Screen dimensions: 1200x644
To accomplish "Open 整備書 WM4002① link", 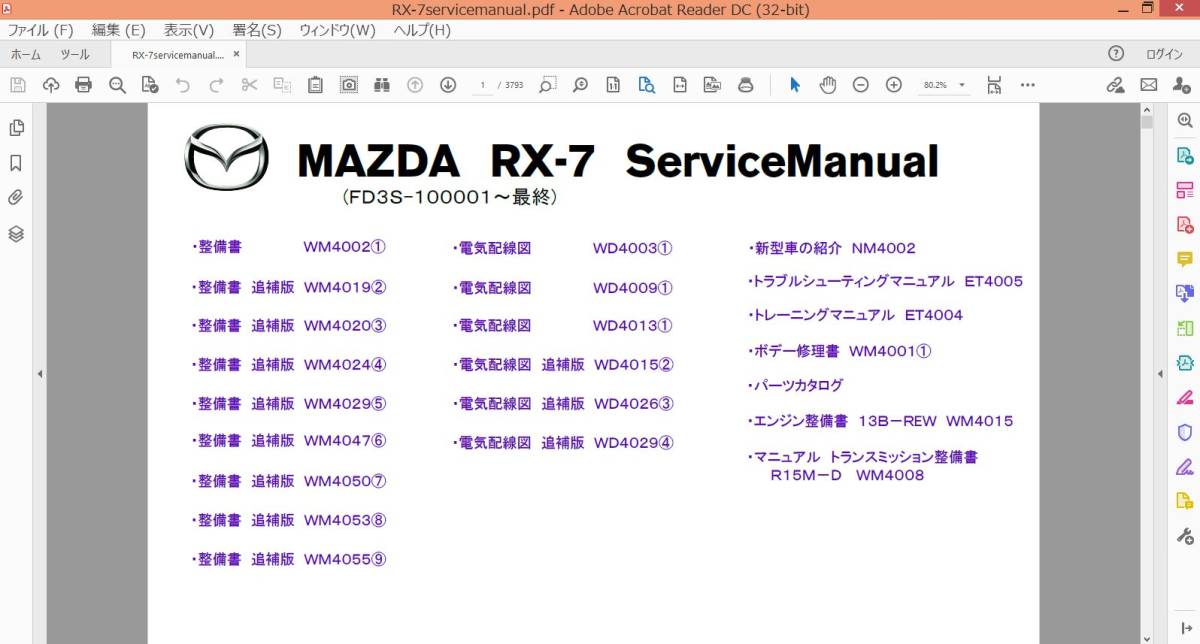I will (288, 247).
